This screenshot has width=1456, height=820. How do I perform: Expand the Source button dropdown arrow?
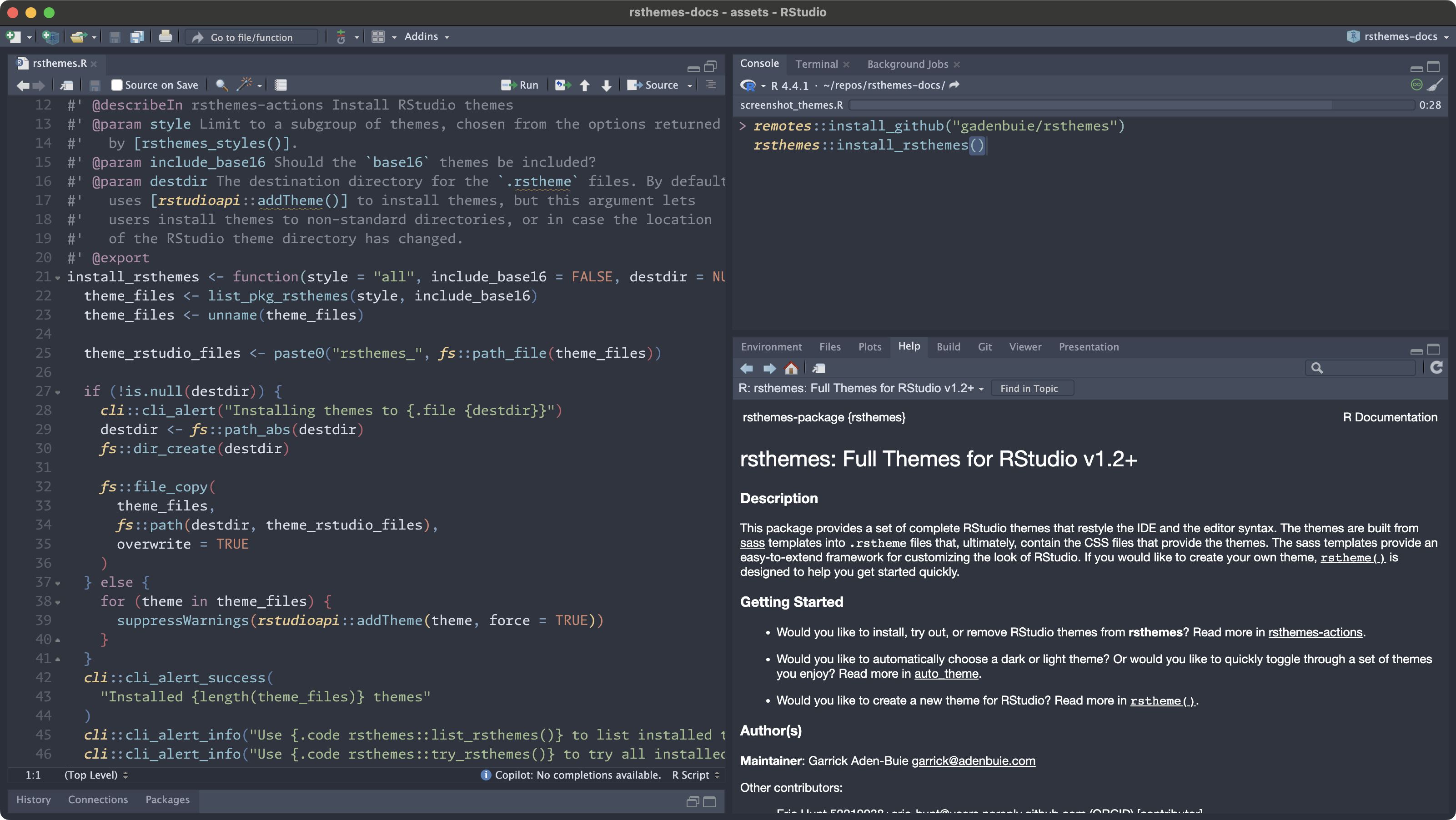[x=689, y=85]
